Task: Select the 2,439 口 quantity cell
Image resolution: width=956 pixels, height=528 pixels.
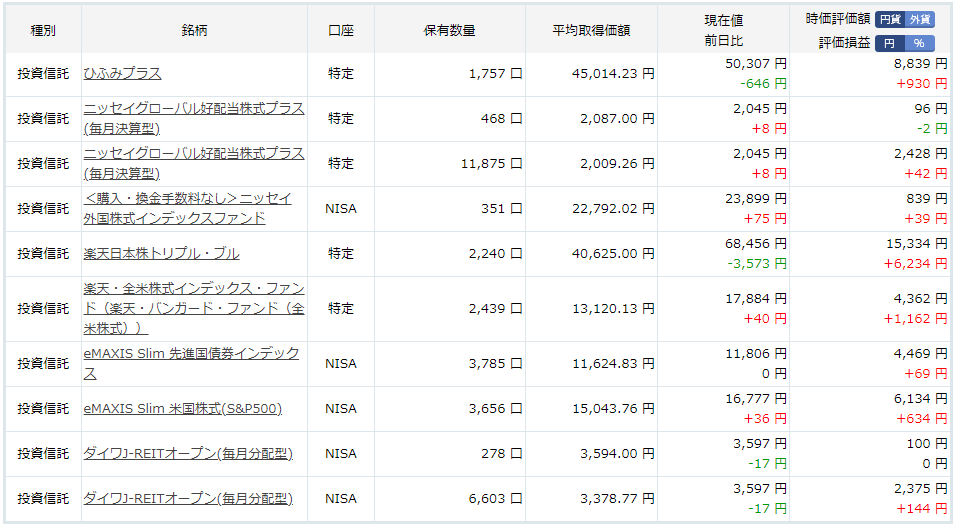Action: click(495, 309)
